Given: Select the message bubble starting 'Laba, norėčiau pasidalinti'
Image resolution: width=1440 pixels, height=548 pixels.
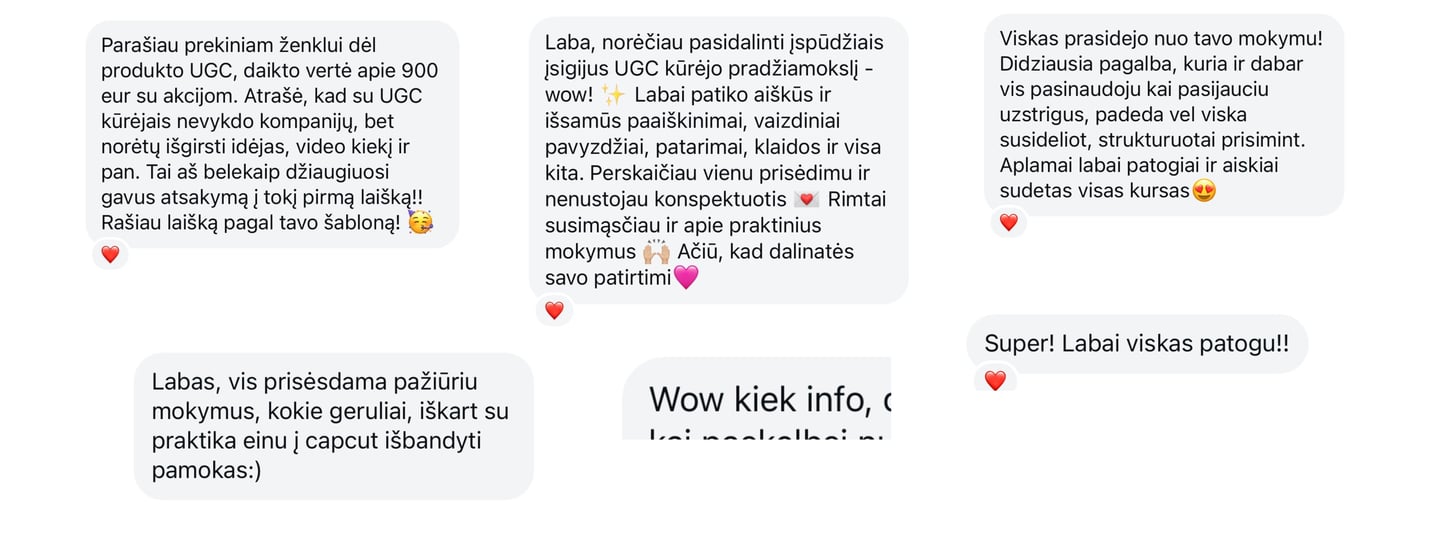Looking at the screenshot, I should click(718, 160).
